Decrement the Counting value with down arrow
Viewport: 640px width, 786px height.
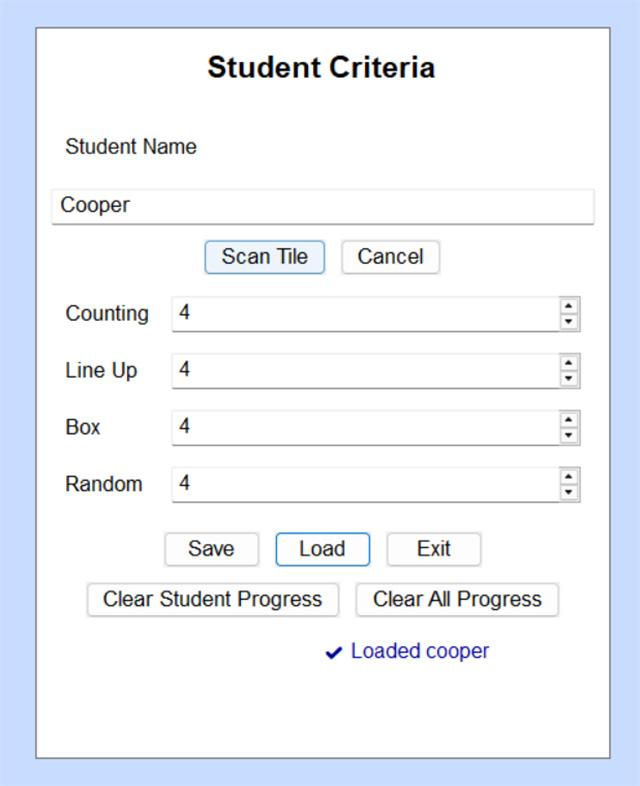(569, 322)
